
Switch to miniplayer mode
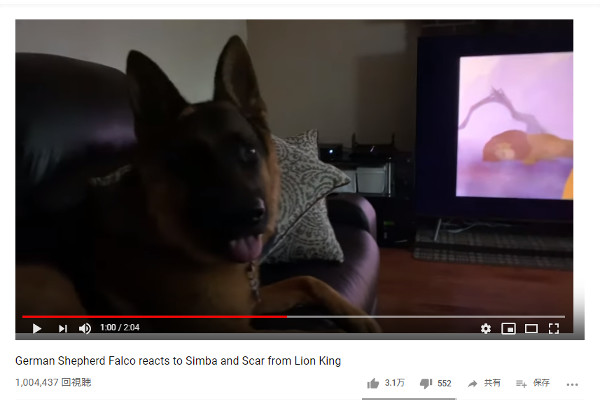(x=508, y=328)
